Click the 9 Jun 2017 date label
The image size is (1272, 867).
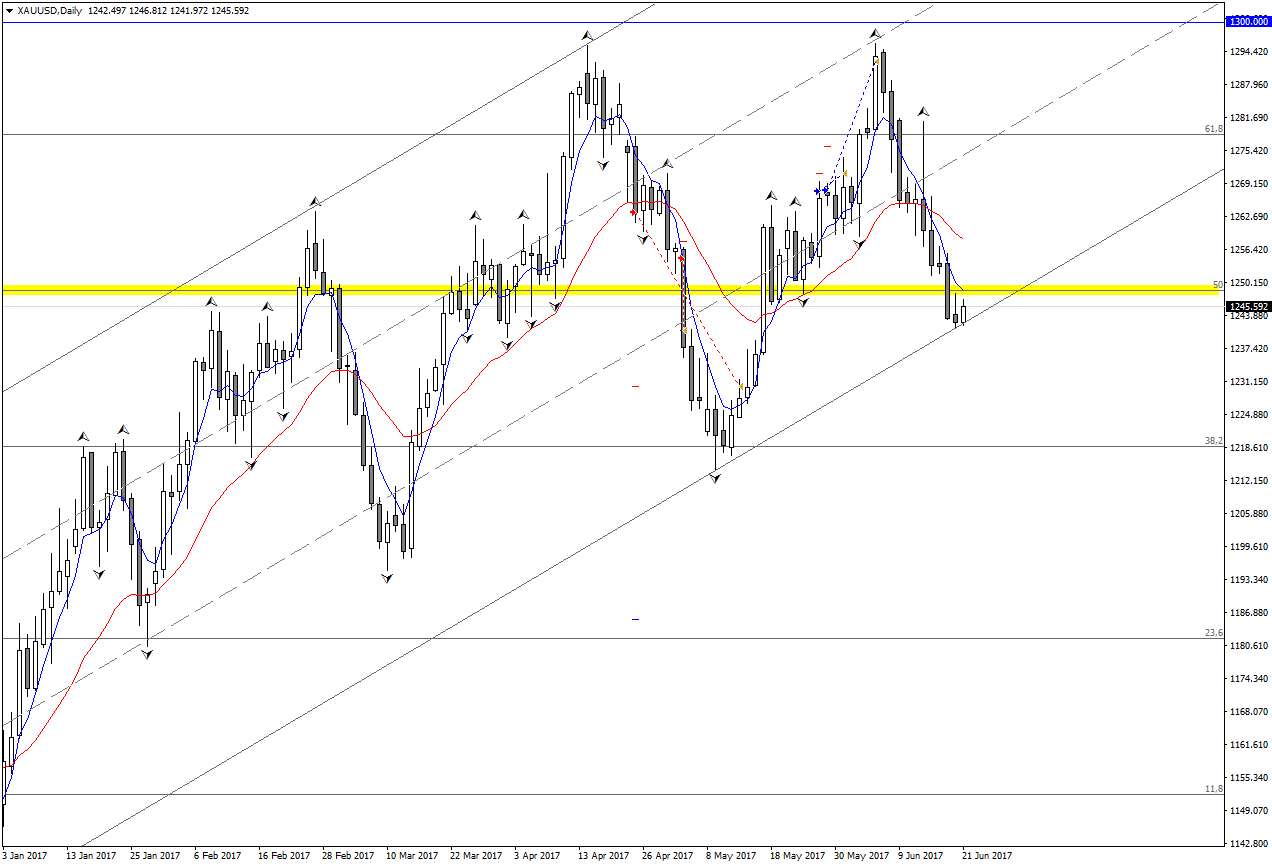[x=921, y=856]
